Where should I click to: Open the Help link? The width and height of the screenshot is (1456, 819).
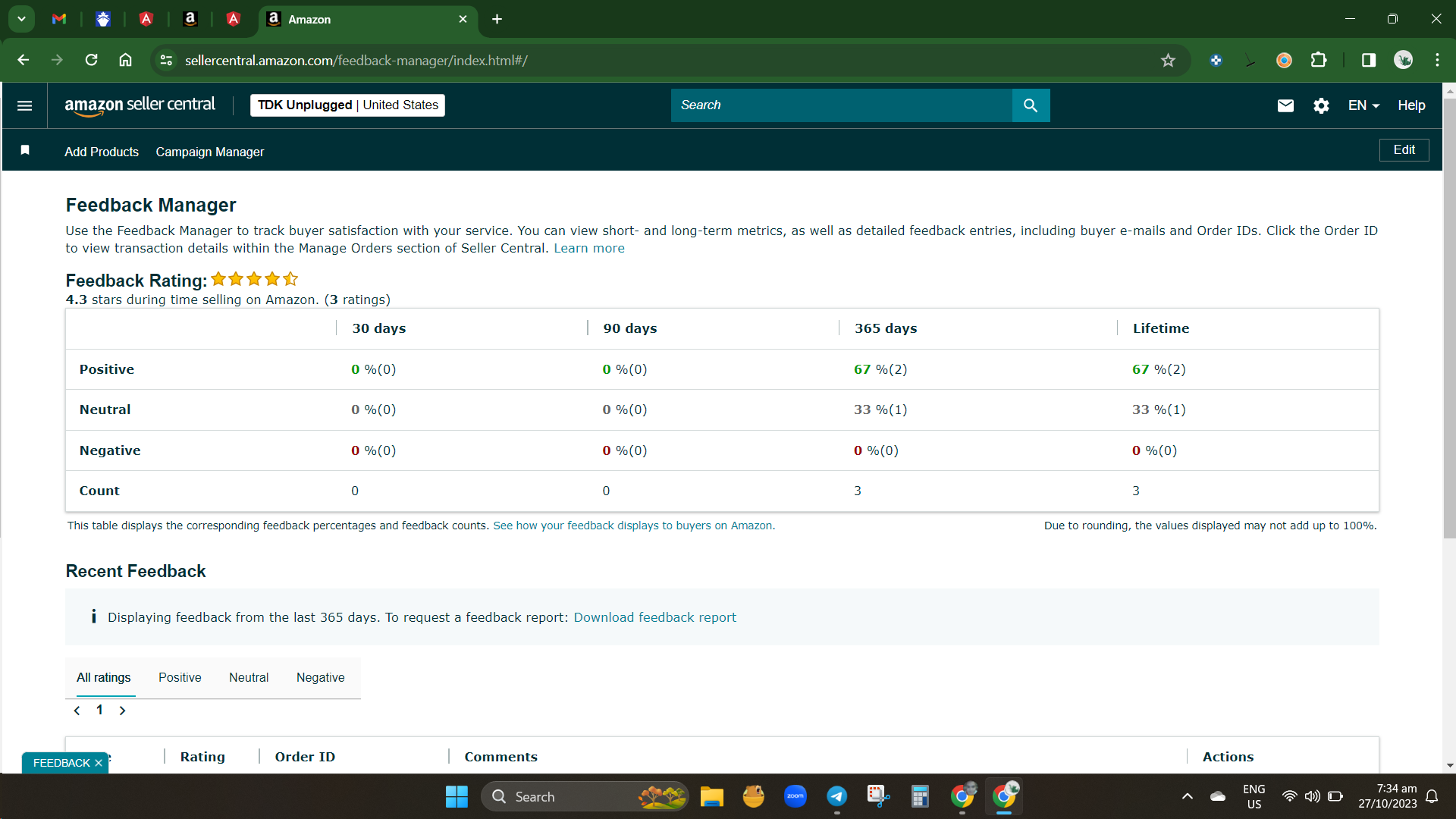tap(1411, 105)
